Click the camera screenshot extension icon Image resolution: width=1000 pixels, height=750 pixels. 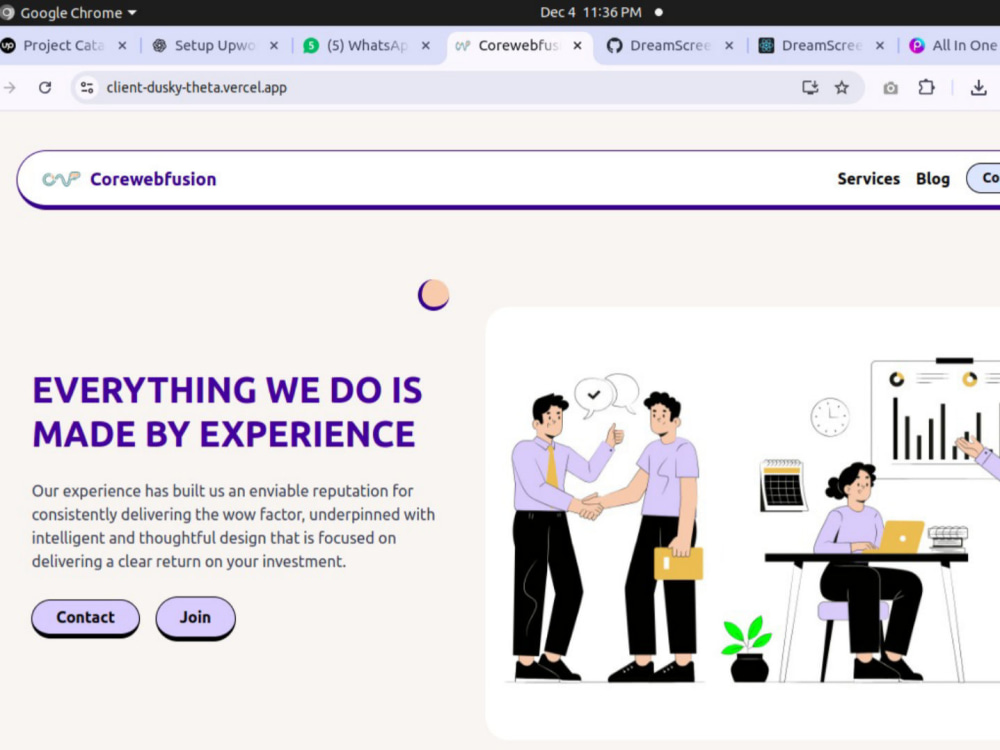pos(890,88)
